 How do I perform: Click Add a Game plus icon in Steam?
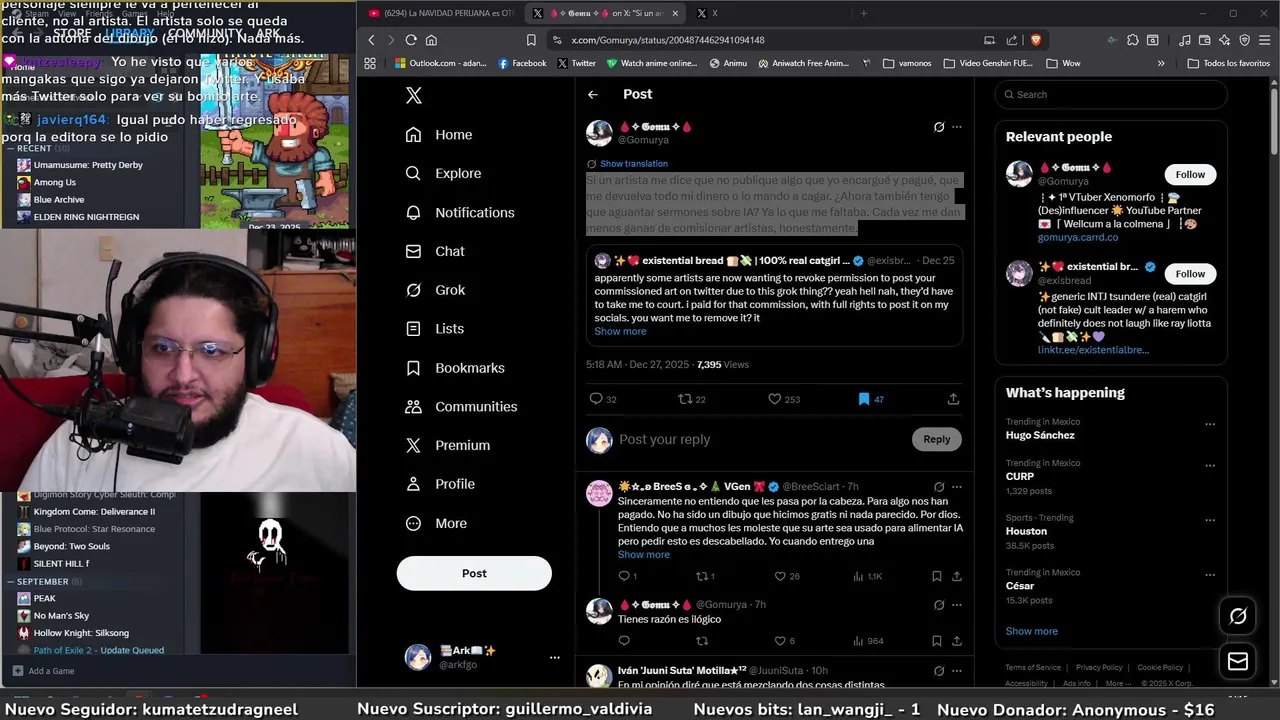[x=17, y=671]
